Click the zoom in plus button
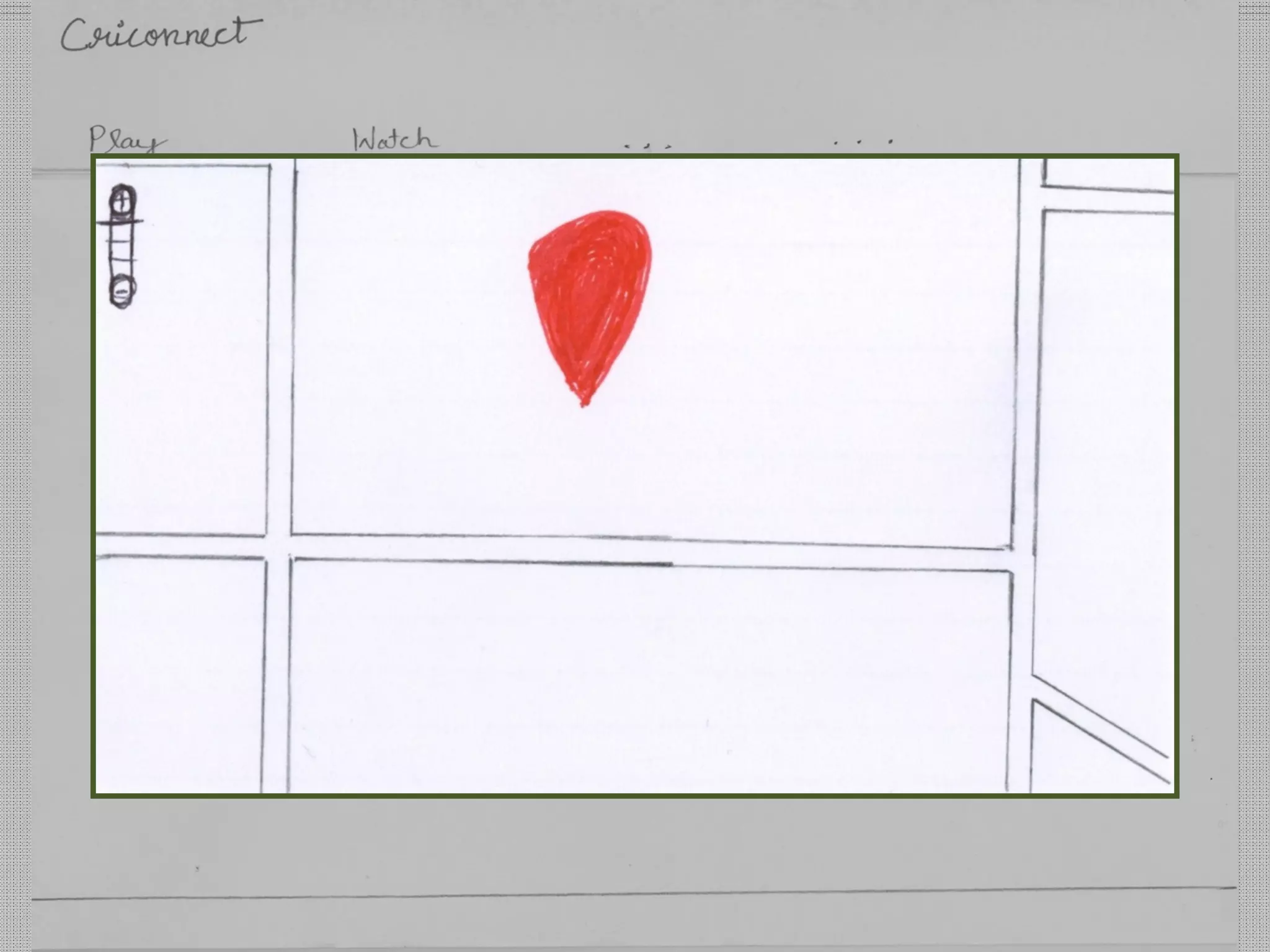This screenshot has width=1270, height=952. [123, 200]
